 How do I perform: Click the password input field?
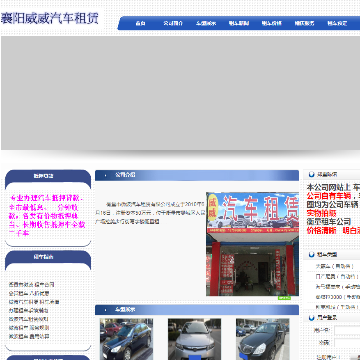pyautogui.click(x=347, y=342)
